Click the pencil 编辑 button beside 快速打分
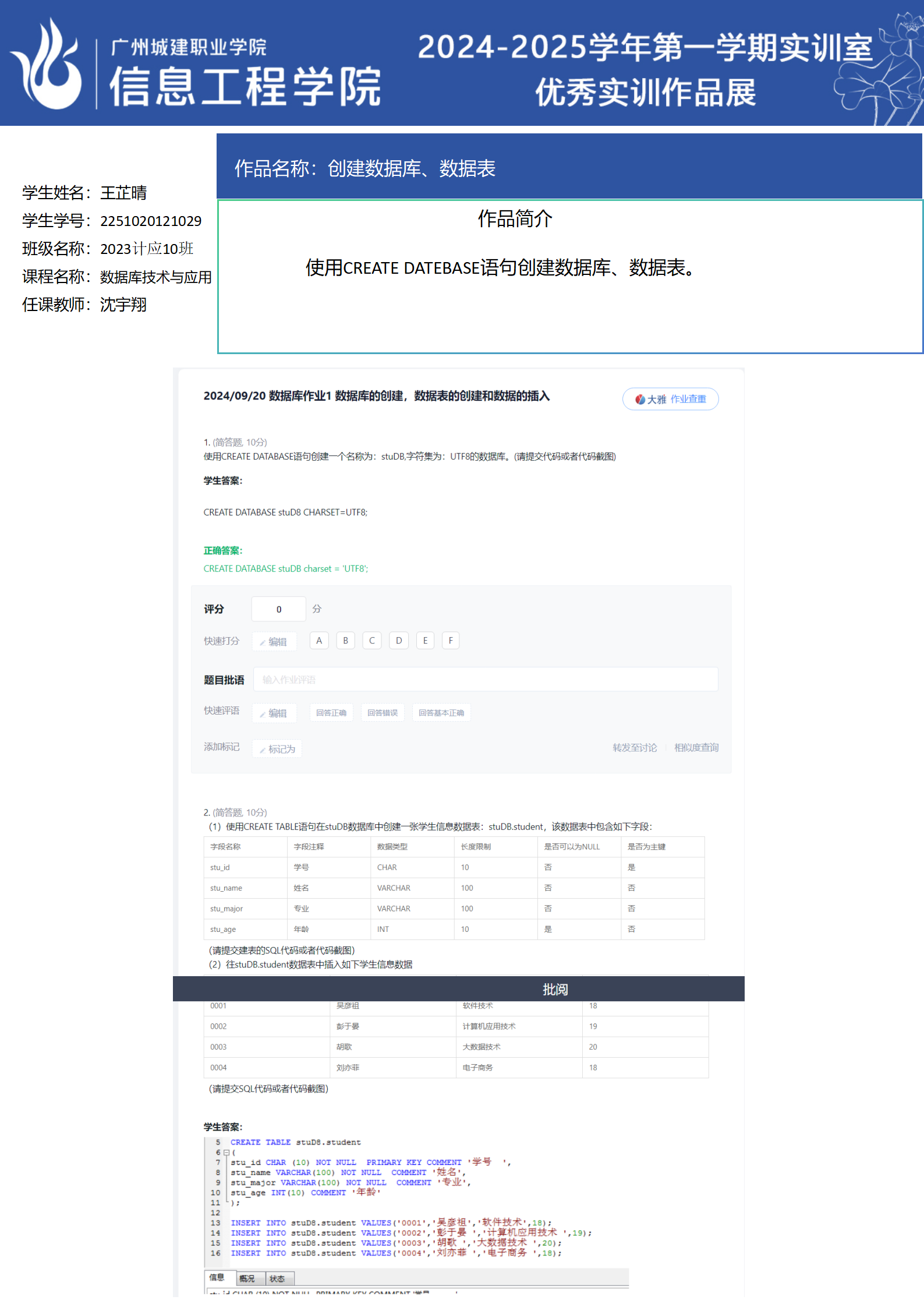 (274, 641)
